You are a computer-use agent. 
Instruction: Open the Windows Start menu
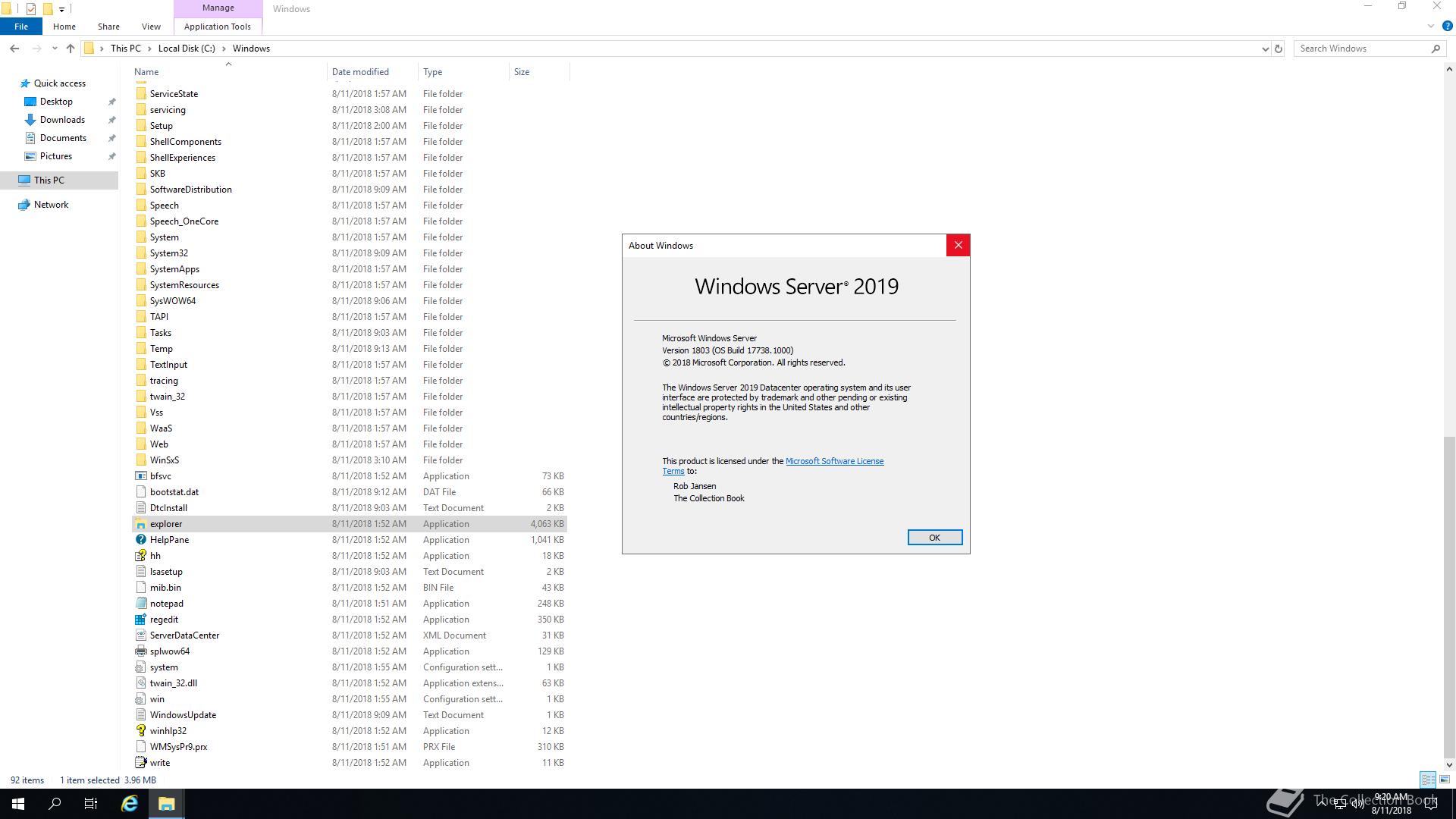click(x=18, y=804)
